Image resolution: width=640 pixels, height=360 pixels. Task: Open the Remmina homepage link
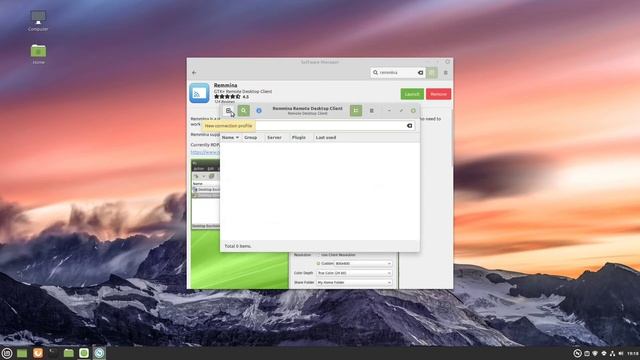coord(205,152)
